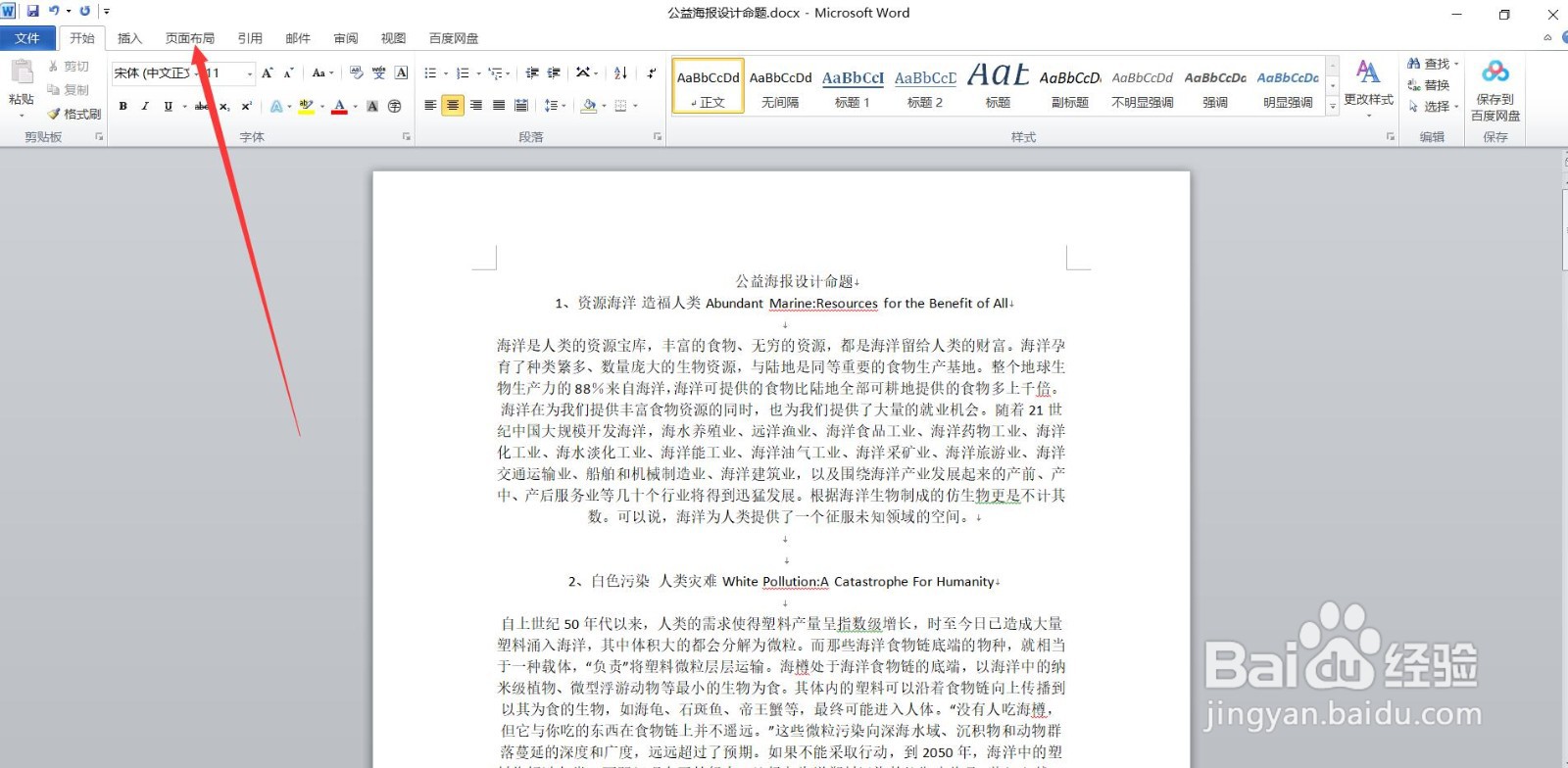Image resolution: width=1568 pixels, height=768 pixels.
Task: Open the highlight color dropdown arrow
Action: (x=321, y=106)
